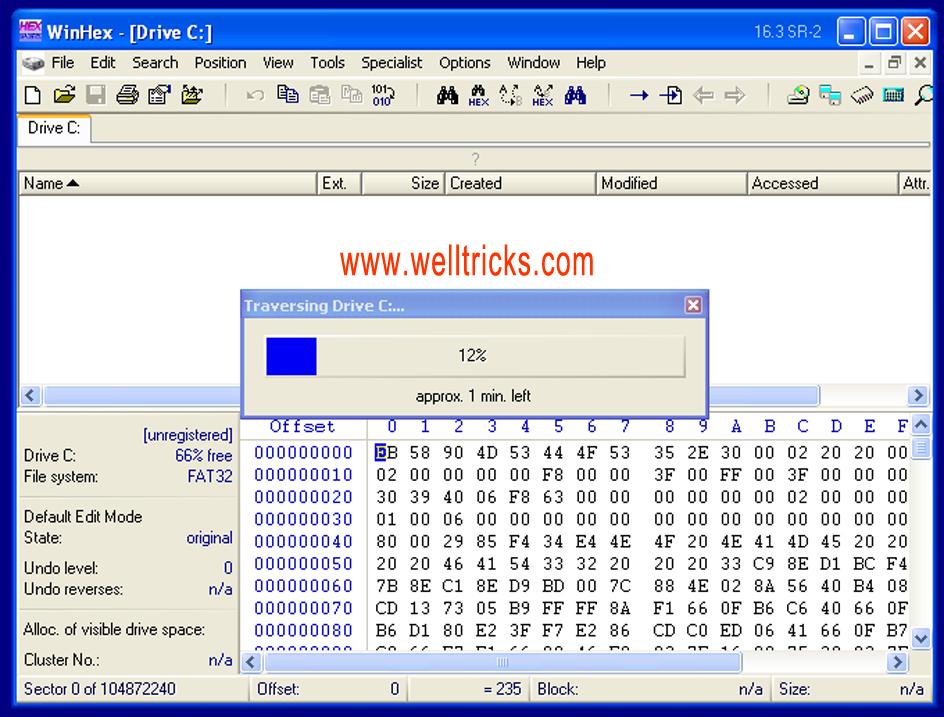Click the 12% traversal progress bar
The image size is (944, 717).
click(x=474, y=356)
